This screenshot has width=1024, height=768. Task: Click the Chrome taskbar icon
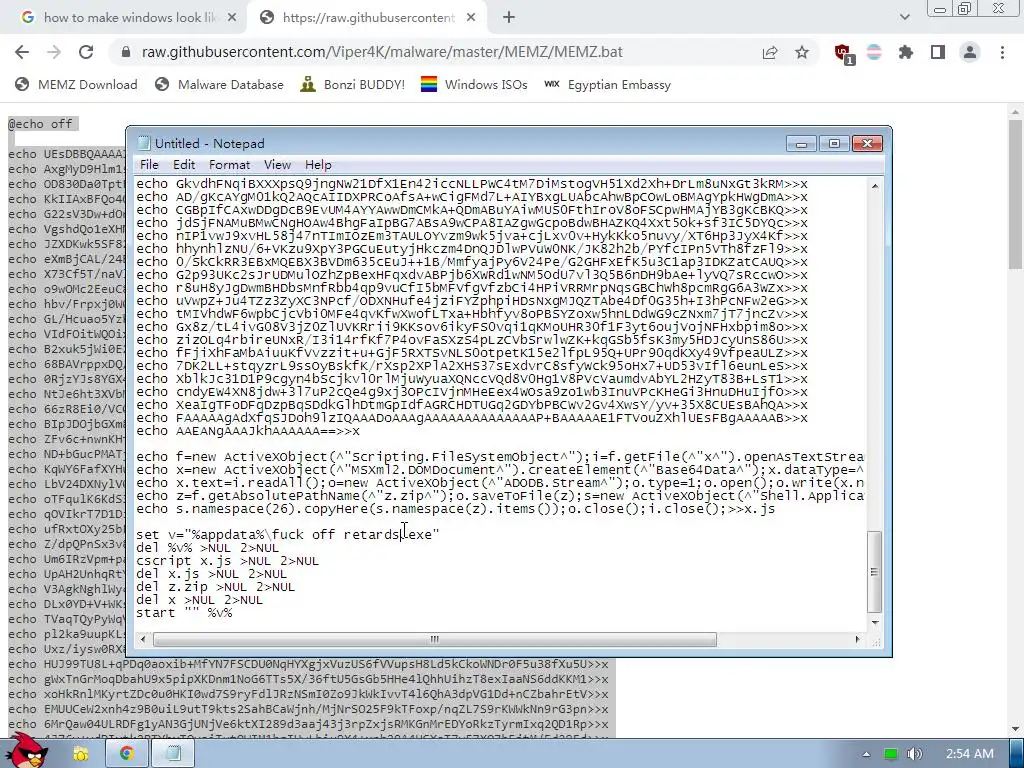[x=127, y=754]
